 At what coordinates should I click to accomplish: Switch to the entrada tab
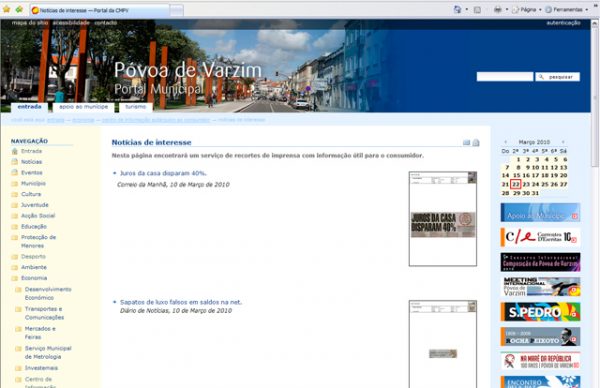tap(29, 107)
